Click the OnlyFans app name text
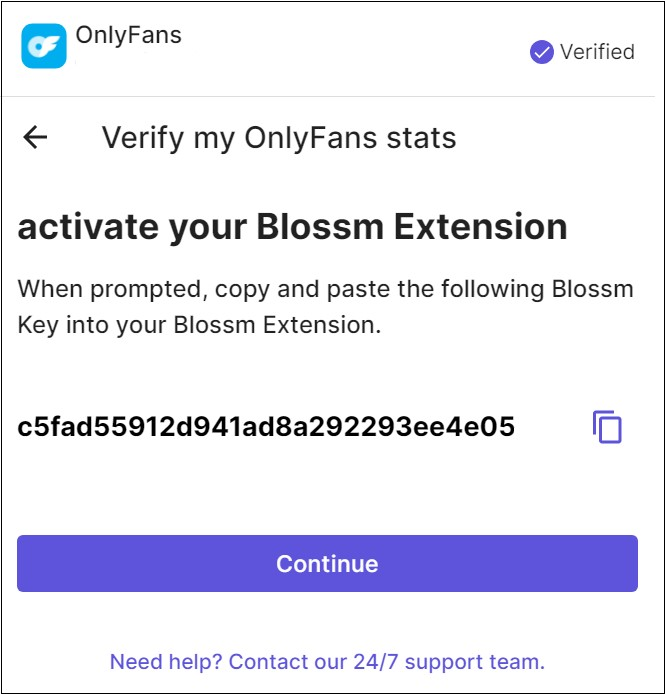The height and width of the screenshot is (694, 665). (x=128, y=35)
